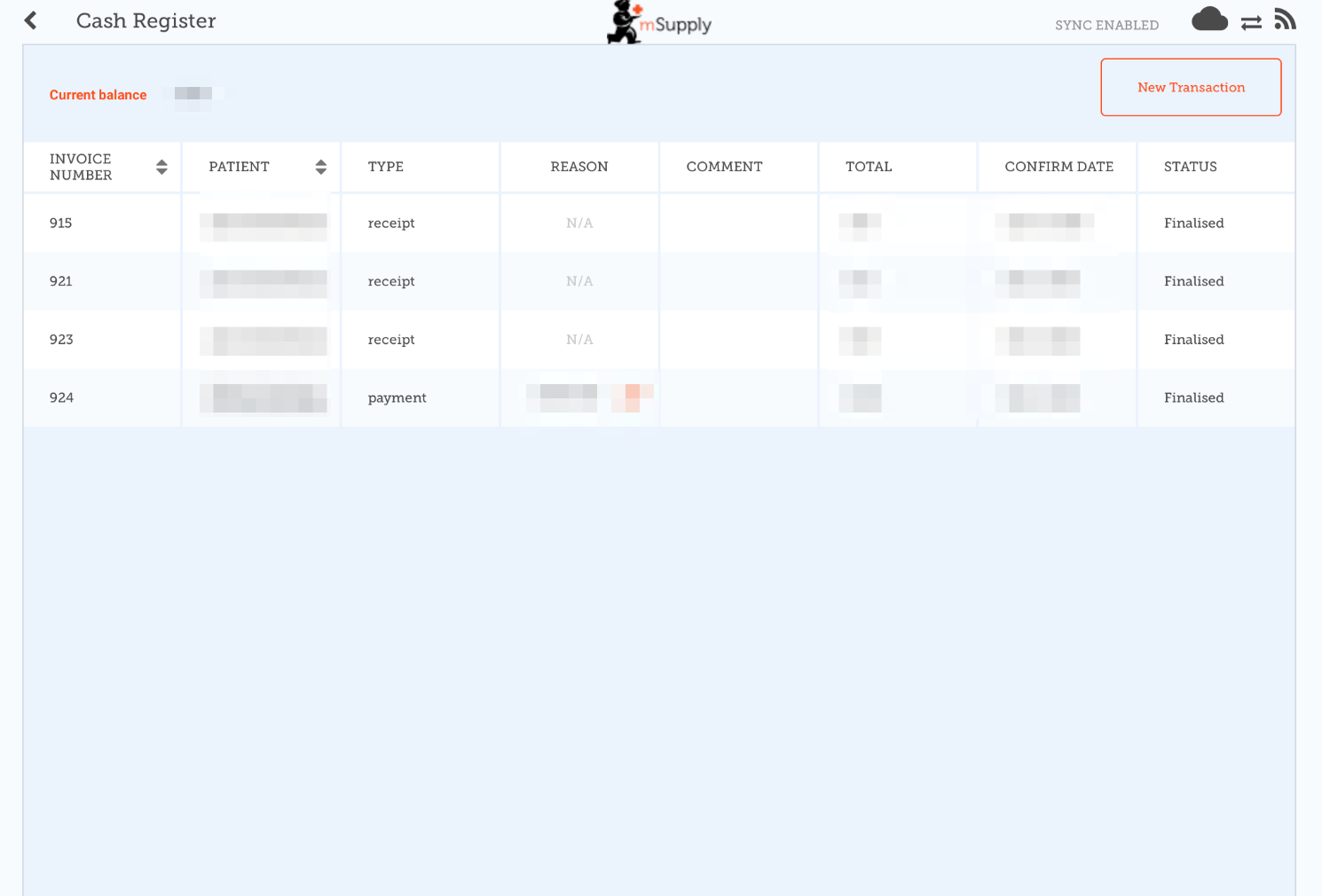Click the mSupply logo
Screen dimensions: 1322x896
(659, 23)
